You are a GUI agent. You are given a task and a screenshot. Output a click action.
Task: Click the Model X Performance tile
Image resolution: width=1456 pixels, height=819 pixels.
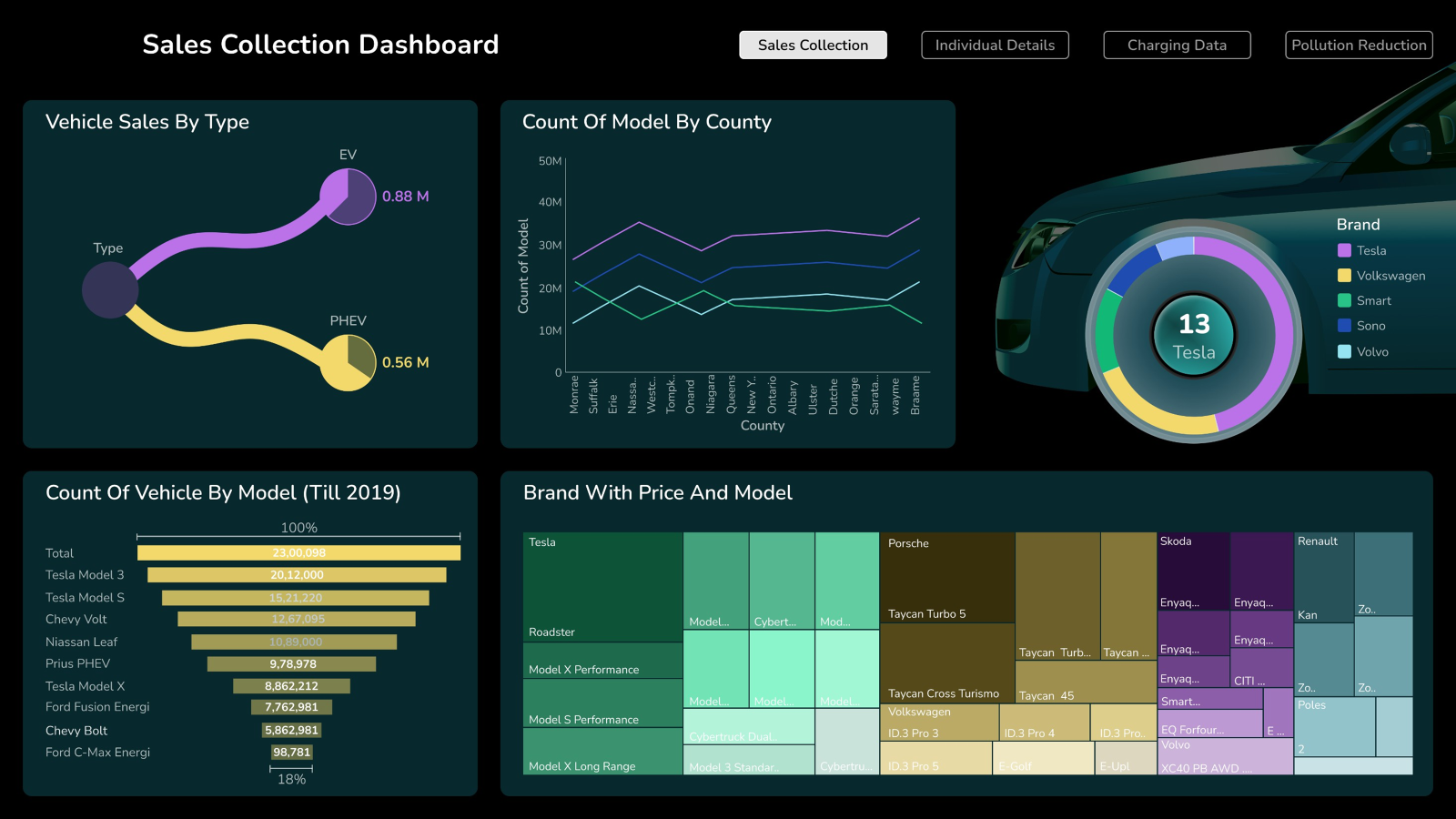pos(603,661)
